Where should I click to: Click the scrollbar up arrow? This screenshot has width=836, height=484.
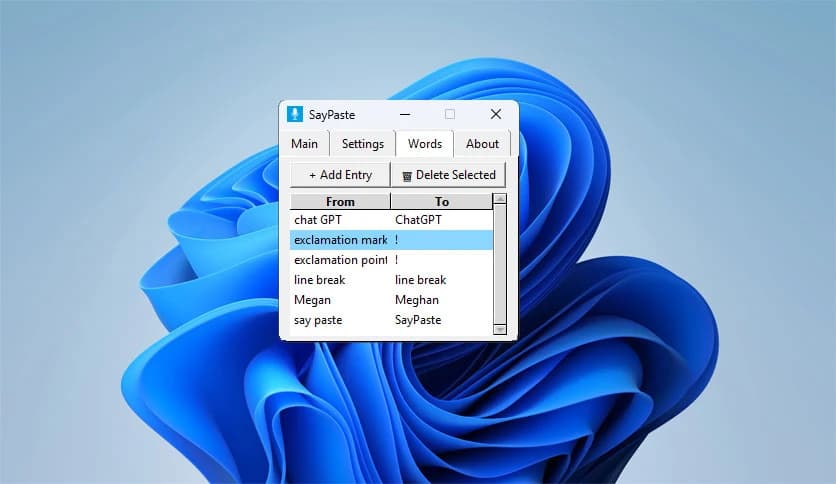(x=500, y=199)
